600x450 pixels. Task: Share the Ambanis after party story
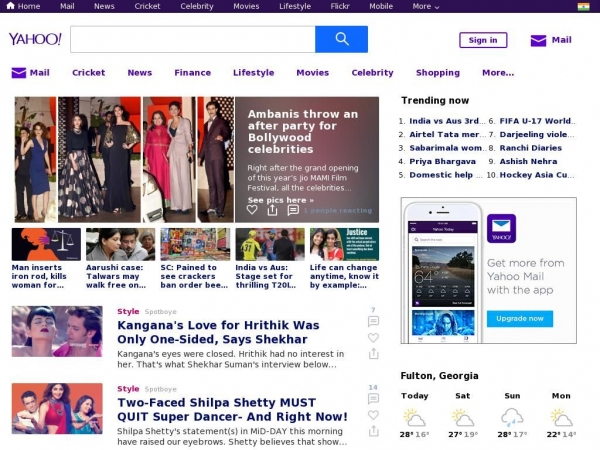[272, 210]
